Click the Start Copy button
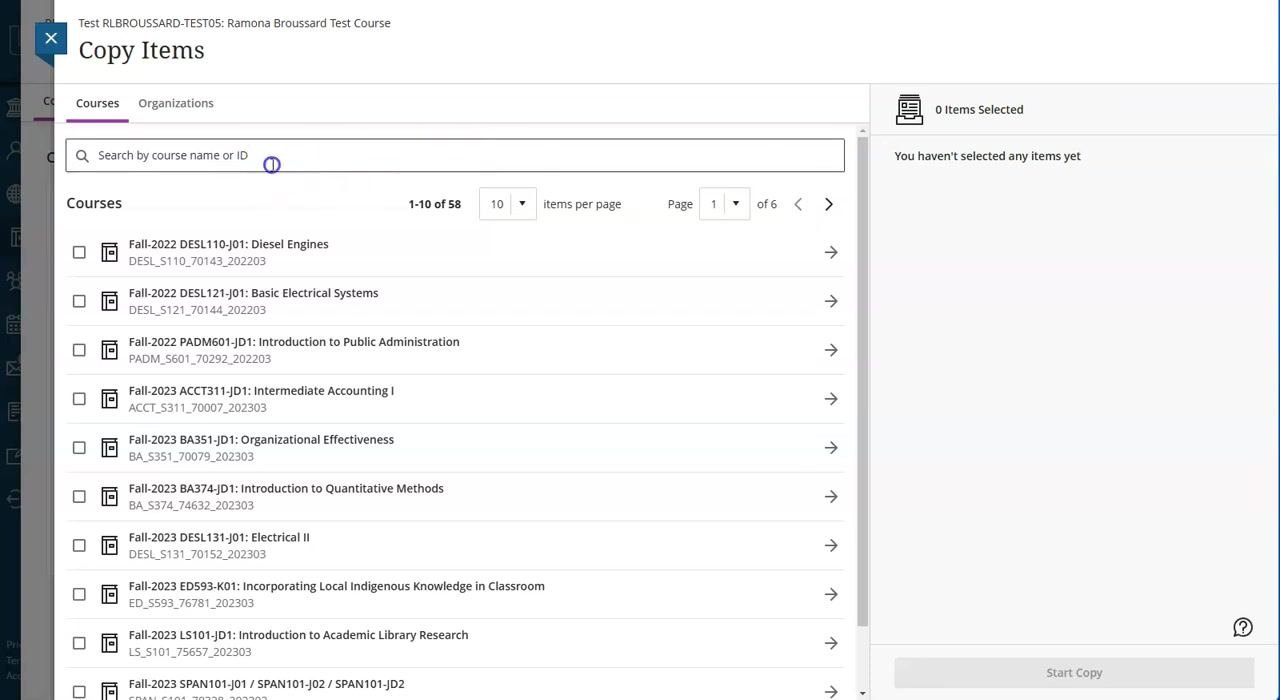The image size is (1280, 700). 1074,673
